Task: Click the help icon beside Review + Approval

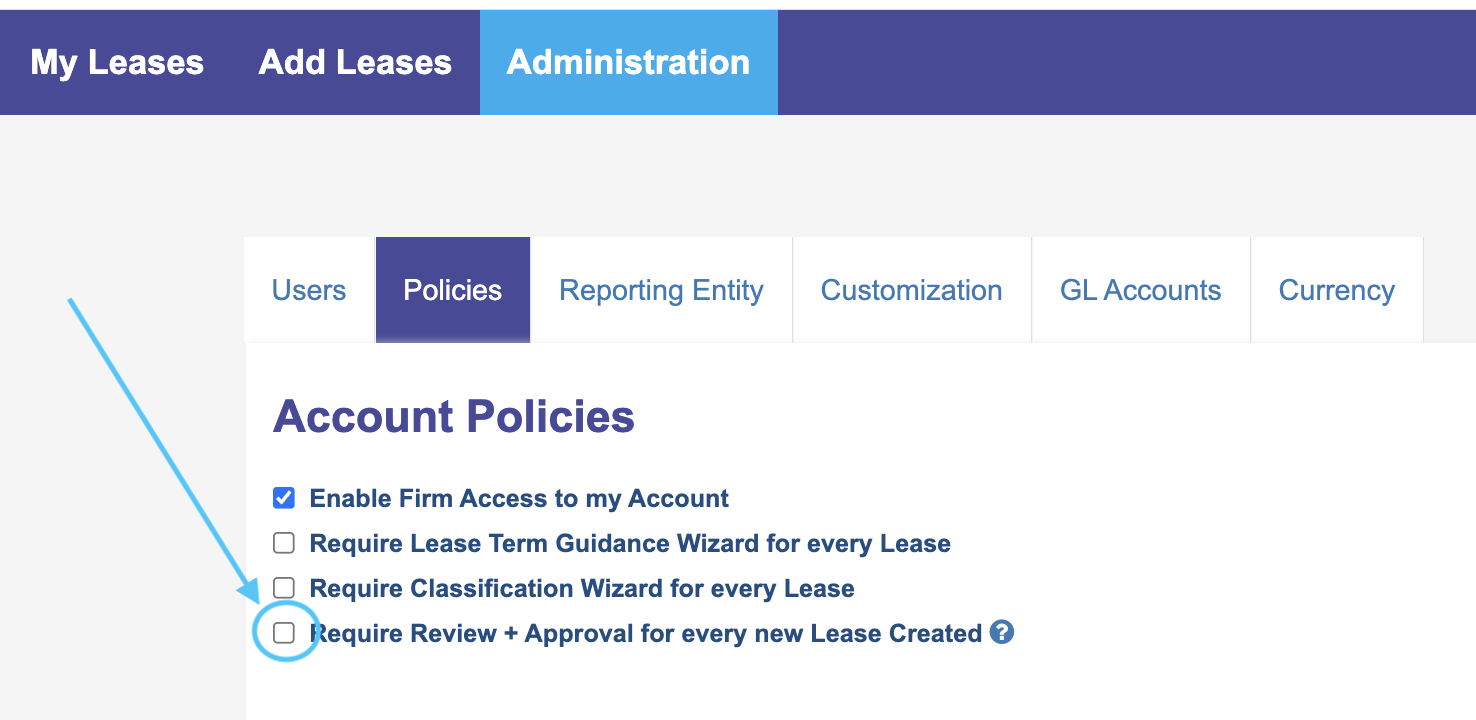Action: pos(1002,632)
